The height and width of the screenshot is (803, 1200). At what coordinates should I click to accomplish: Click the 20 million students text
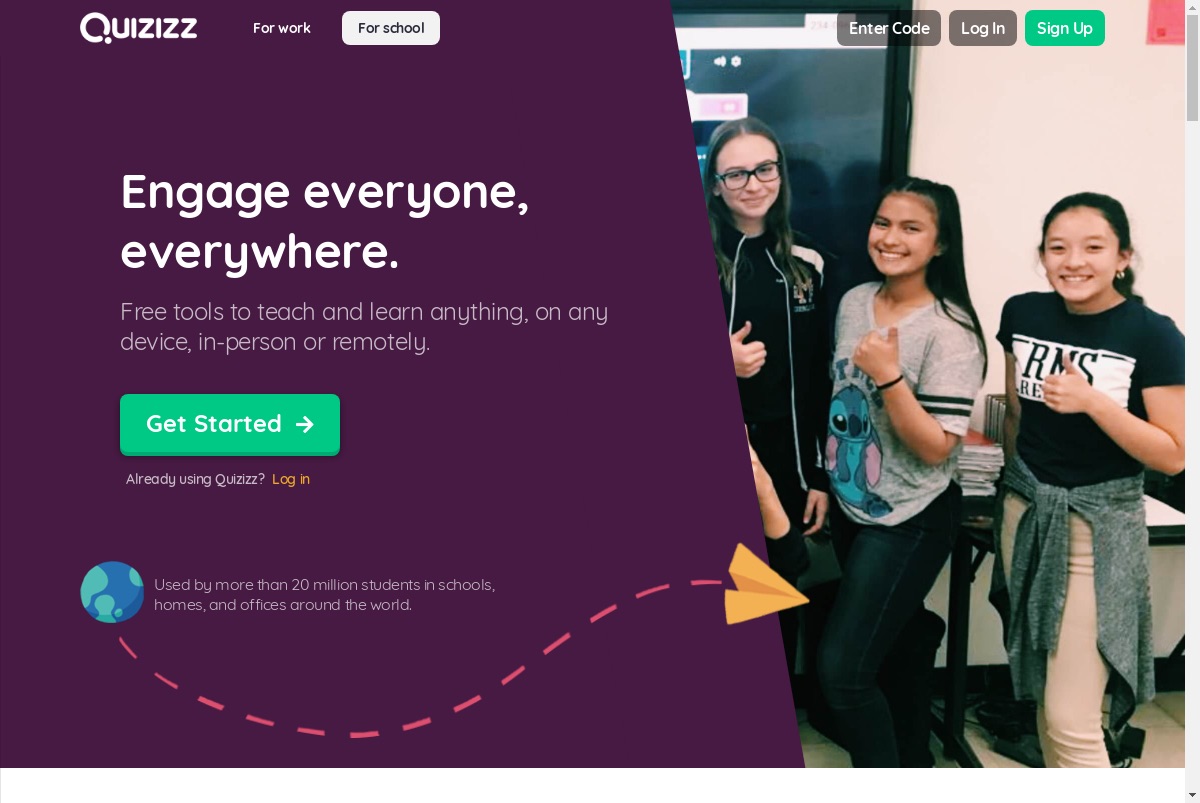click(x=324, y=594)
